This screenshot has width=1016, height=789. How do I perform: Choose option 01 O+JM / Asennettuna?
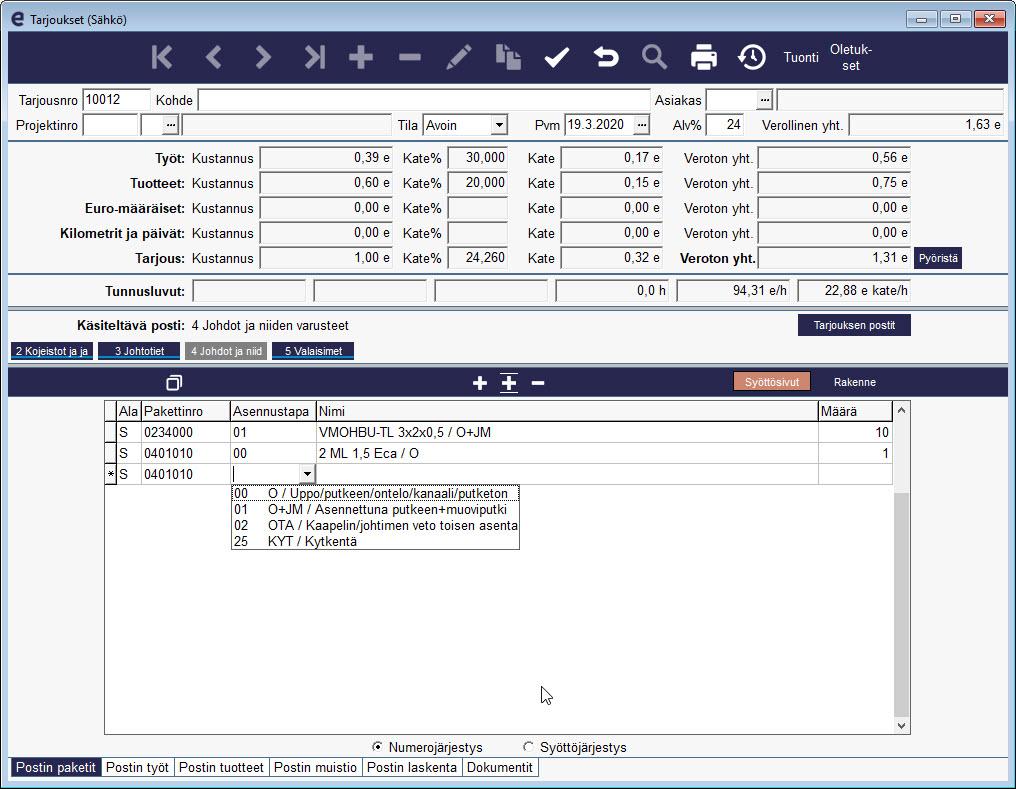[x=375, y=510]
